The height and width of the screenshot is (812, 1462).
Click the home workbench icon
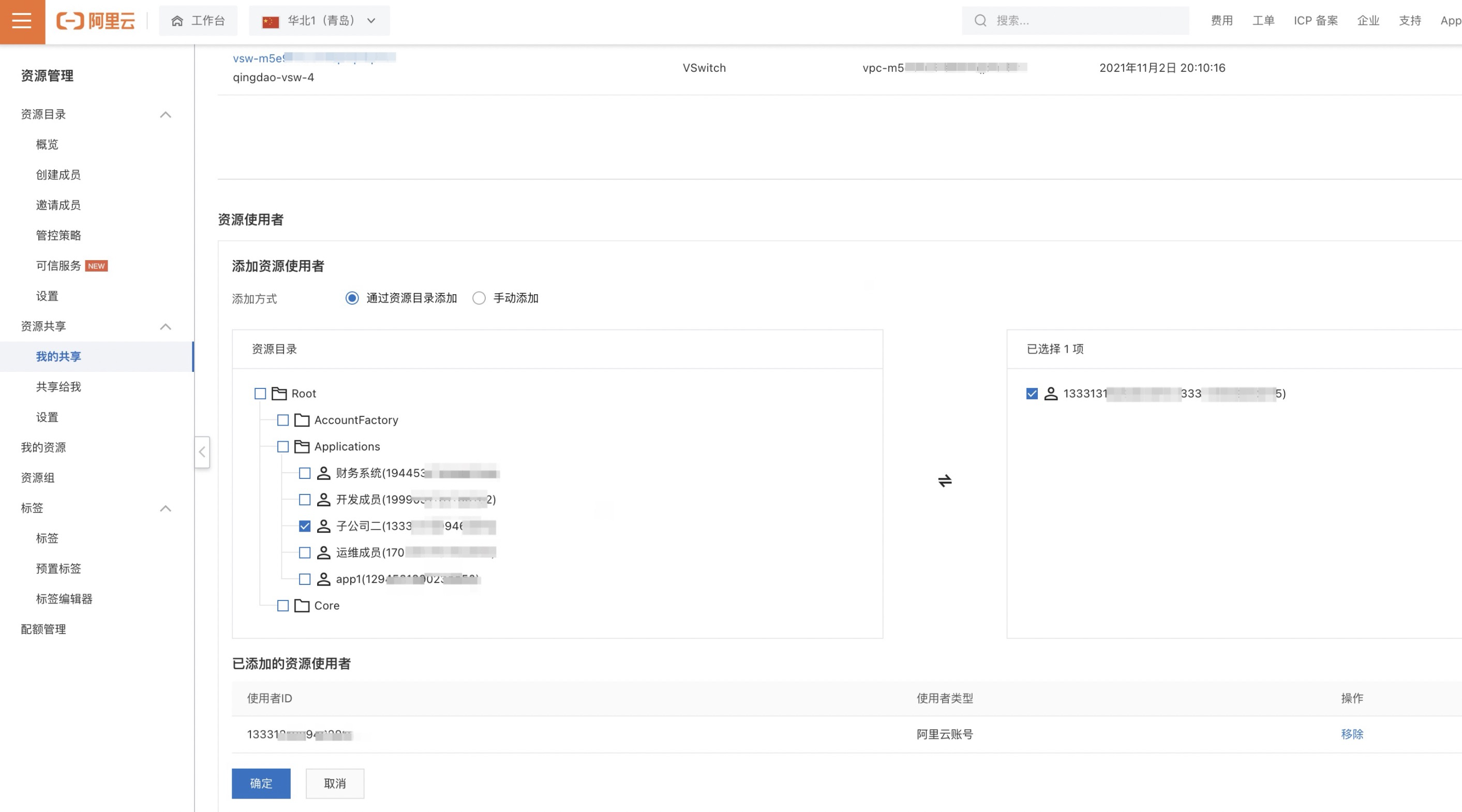pos(177,21)
